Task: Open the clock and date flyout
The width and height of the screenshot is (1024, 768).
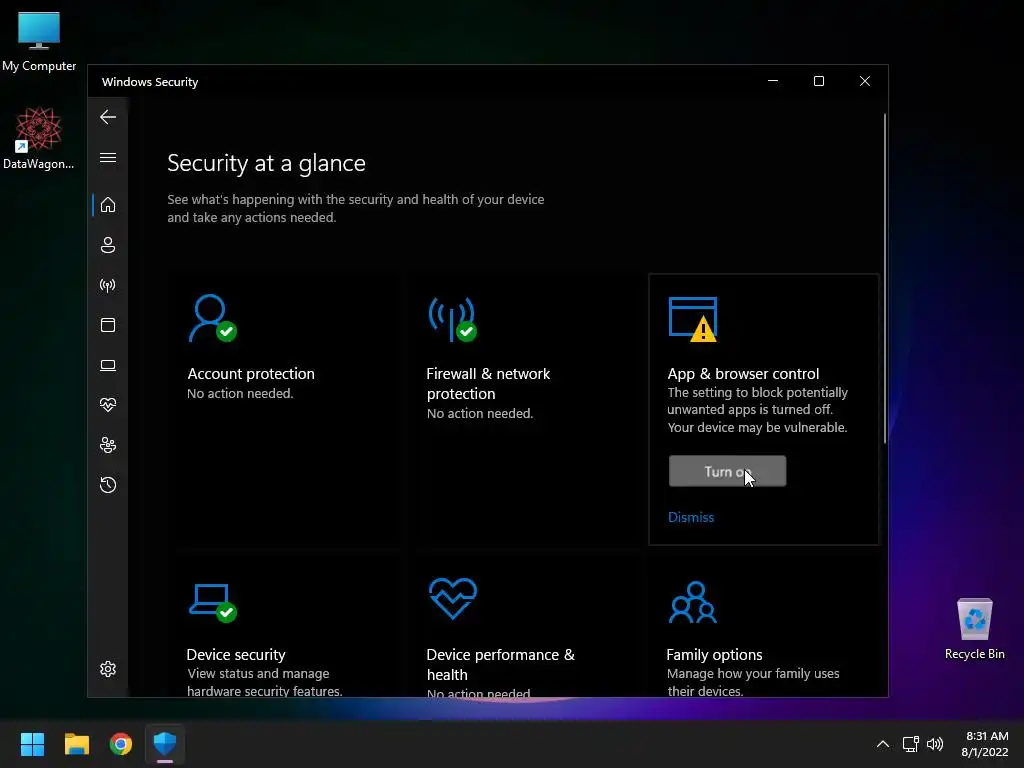Action: click(x=985, y=744)
